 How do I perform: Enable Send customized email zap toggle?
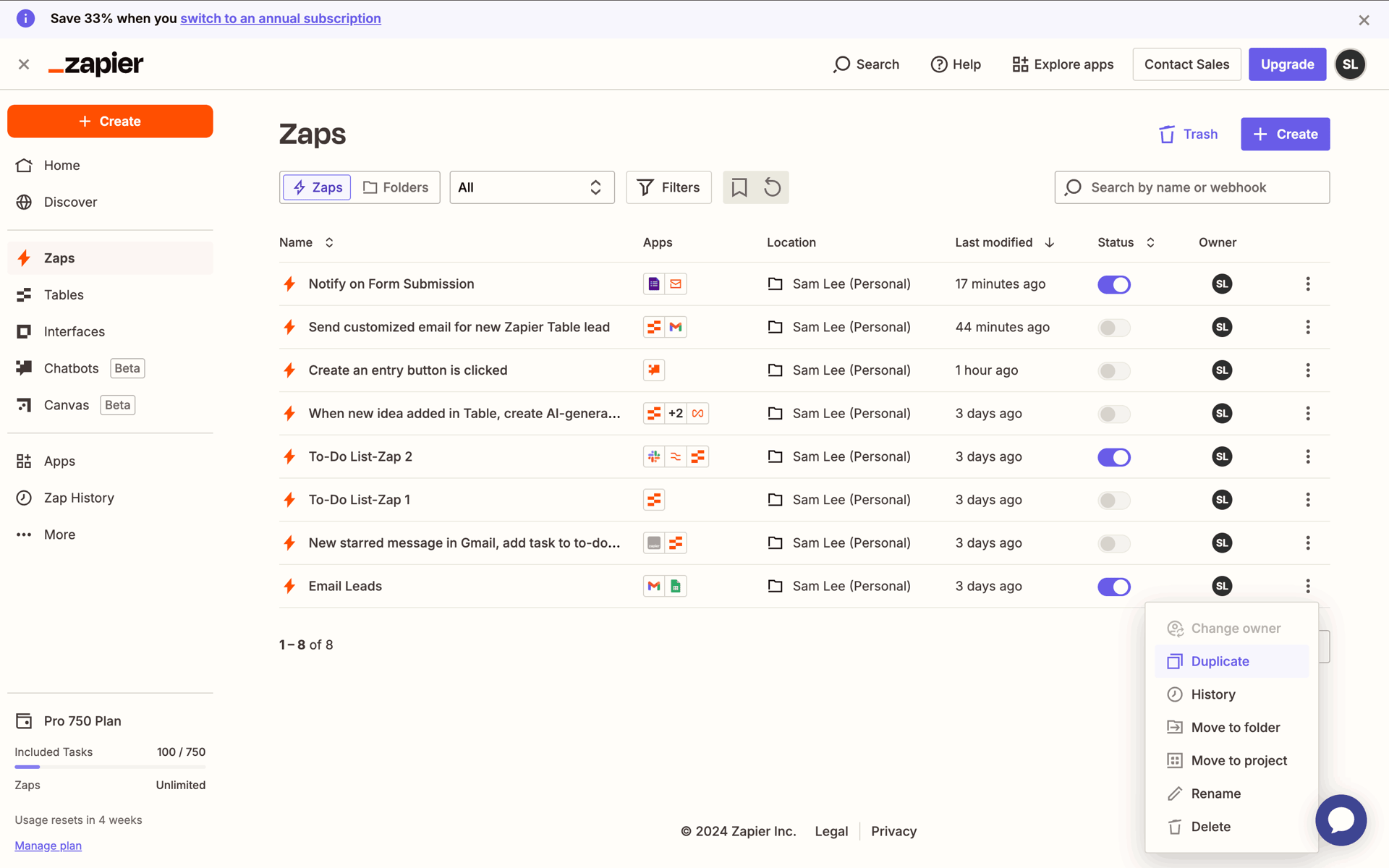click(x=1114, y=328)
